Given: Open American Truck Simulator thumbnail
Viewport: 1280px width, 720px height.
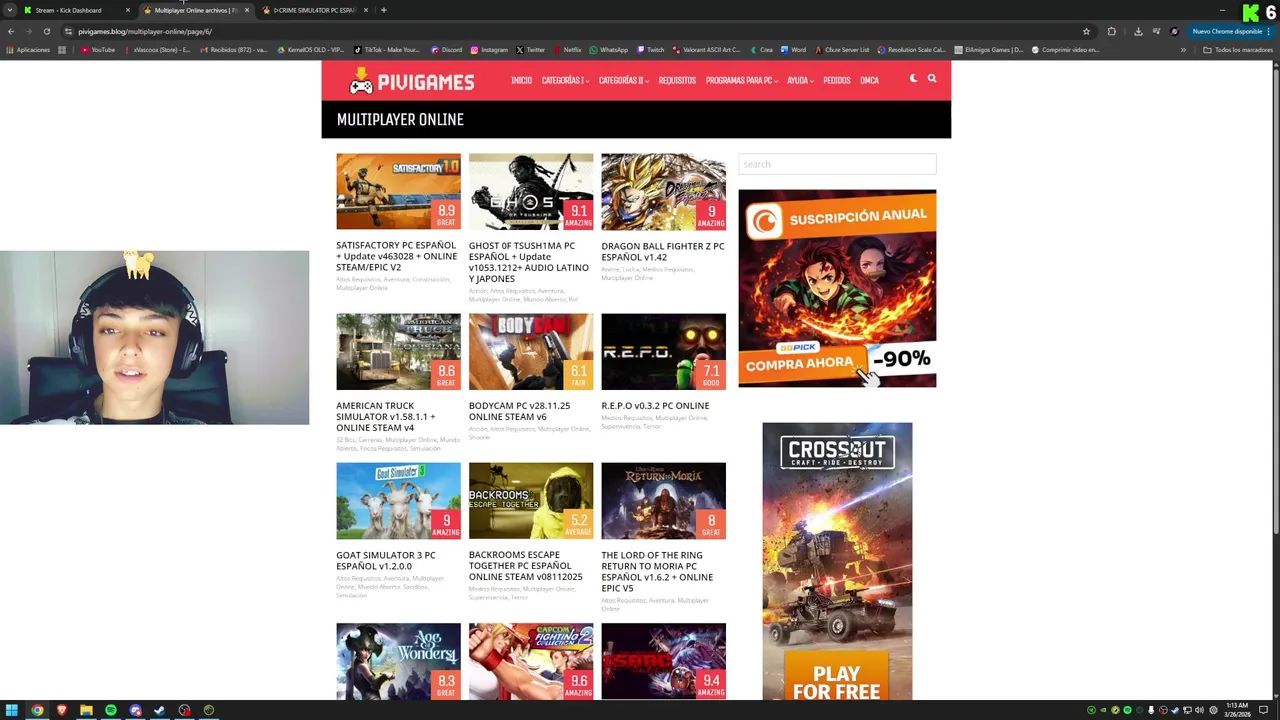Looking at the screenshot, I should 398,351.
